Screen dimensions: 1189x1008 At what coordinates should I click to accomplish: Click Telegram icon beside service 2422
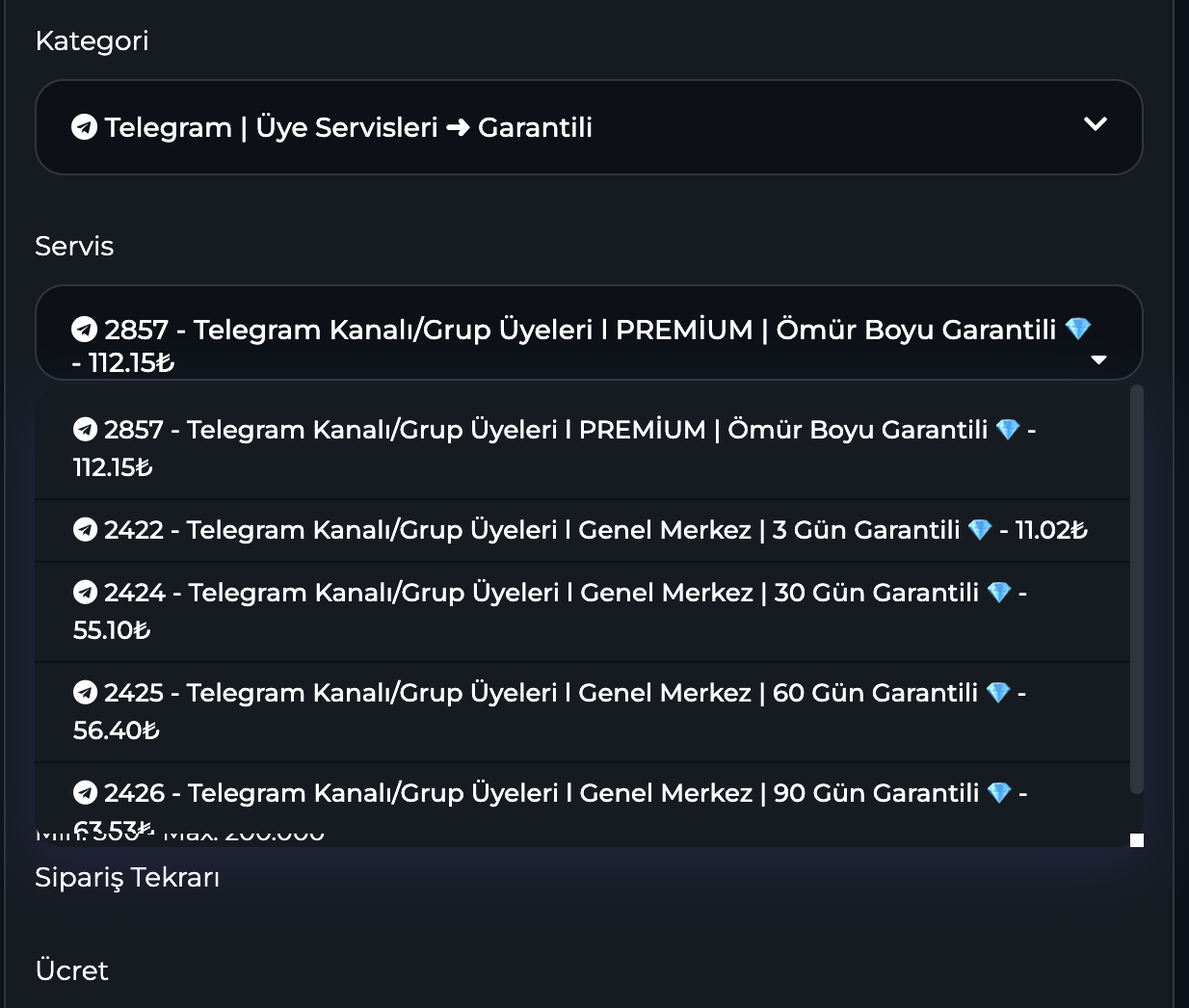(86, 530)
